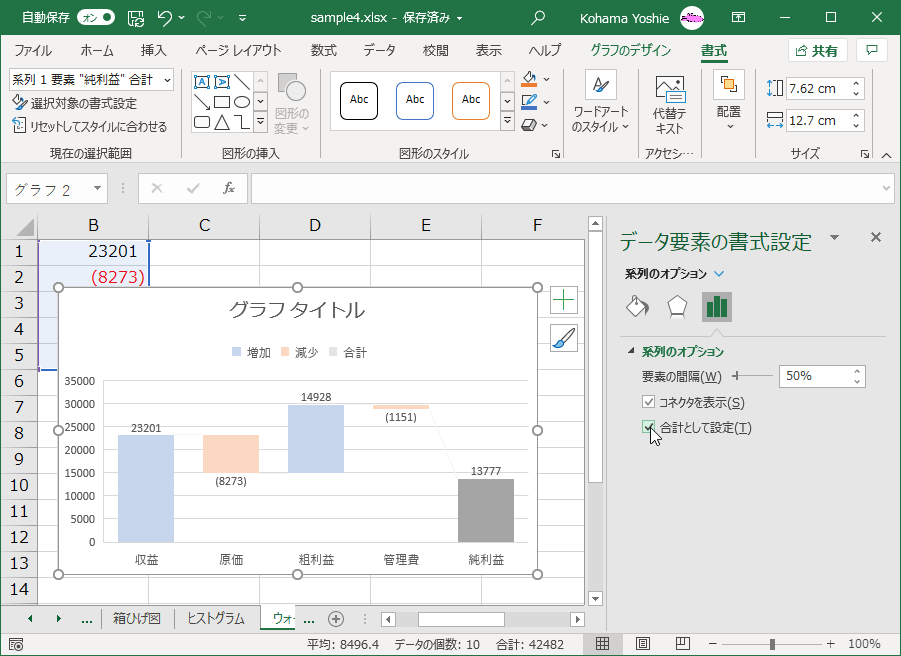Open the Effects pentagon icon tab
The height and width of the screenshot is (656, 901).
pyautogui.click(x=677, y=306)
